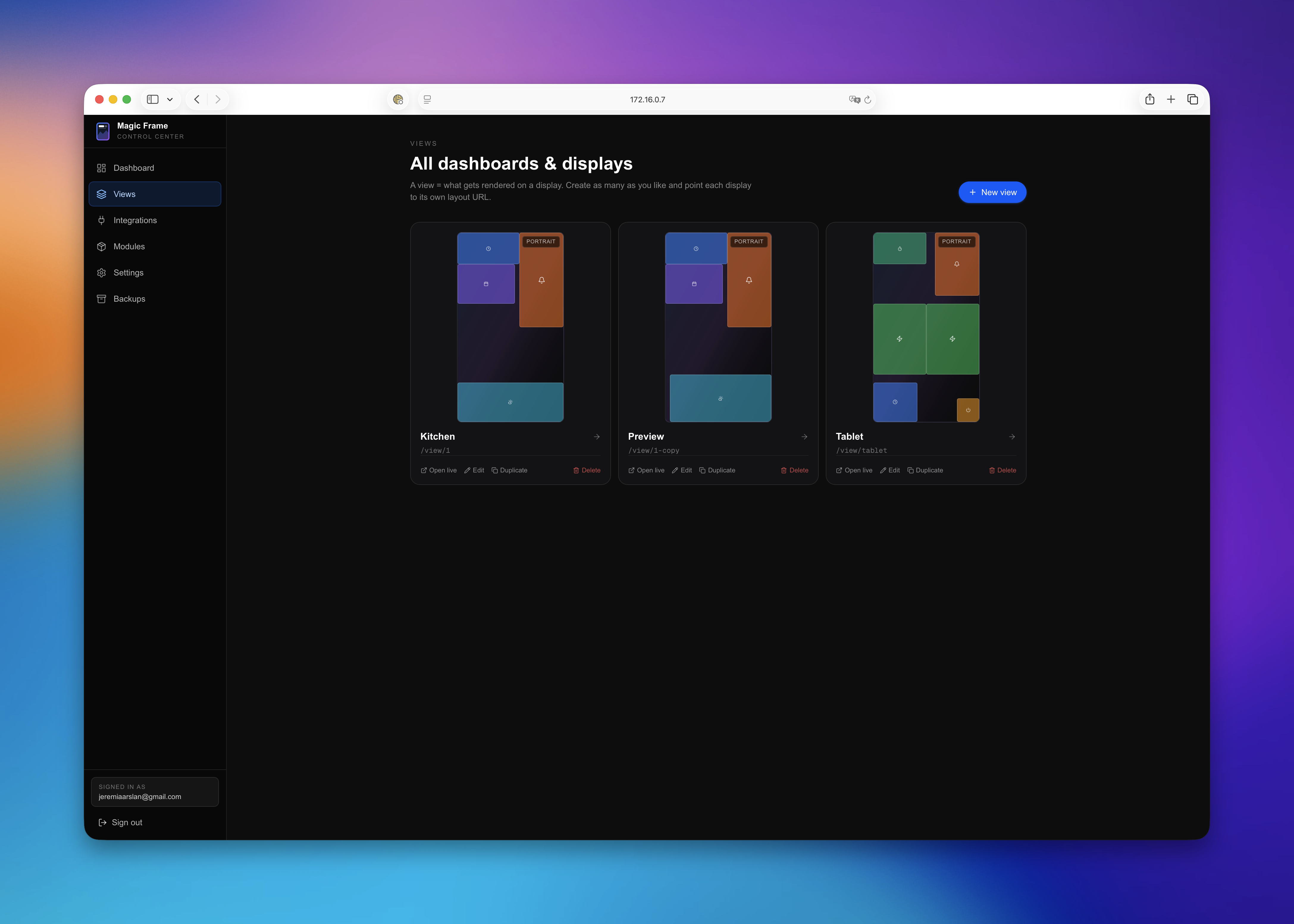Image resolution: width=1294 pixels, height=924 pixels.
Task: Open Settings in sidebar
Action: [x=155, y=272]
